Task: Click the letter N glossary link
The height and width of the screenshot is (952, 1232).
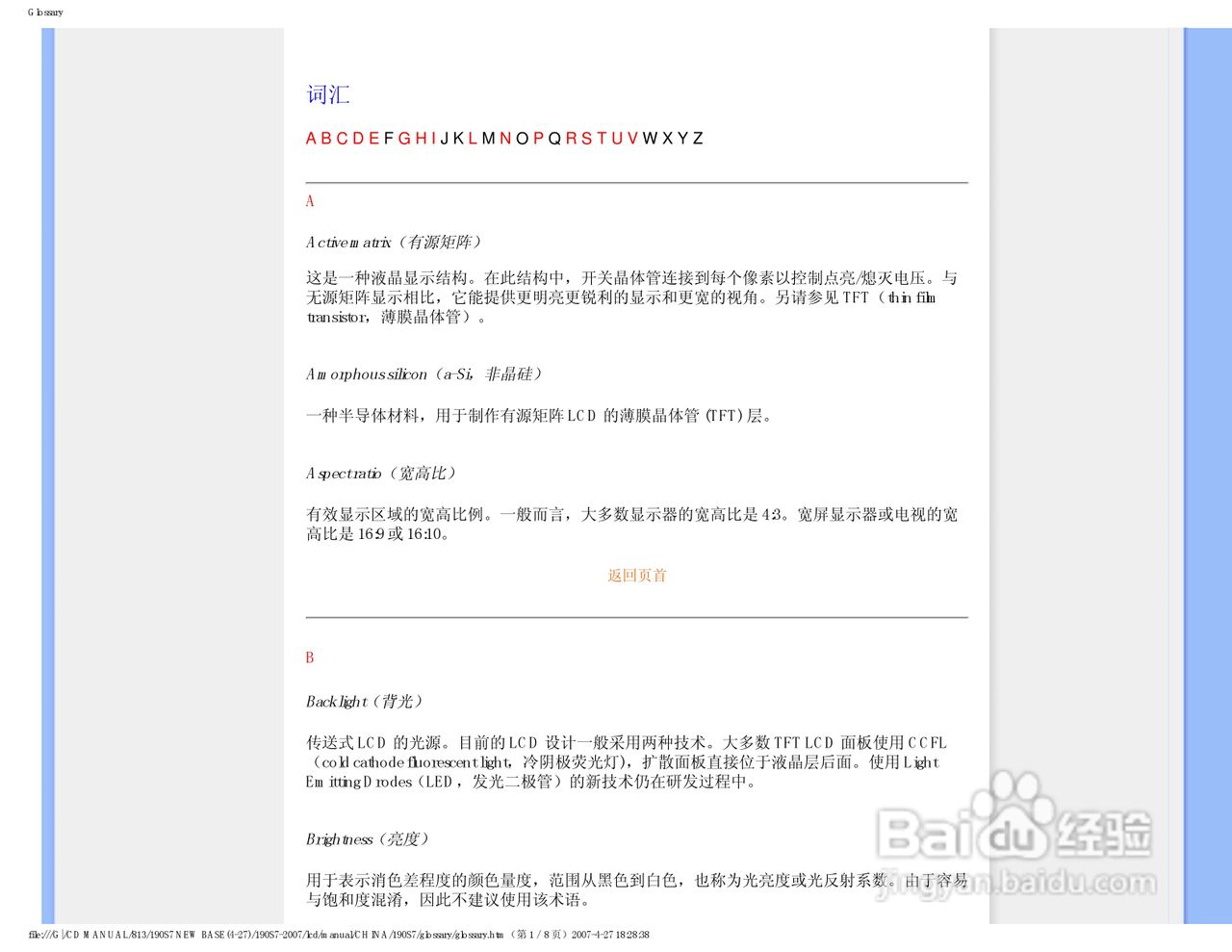Action: tap(504, 139)
